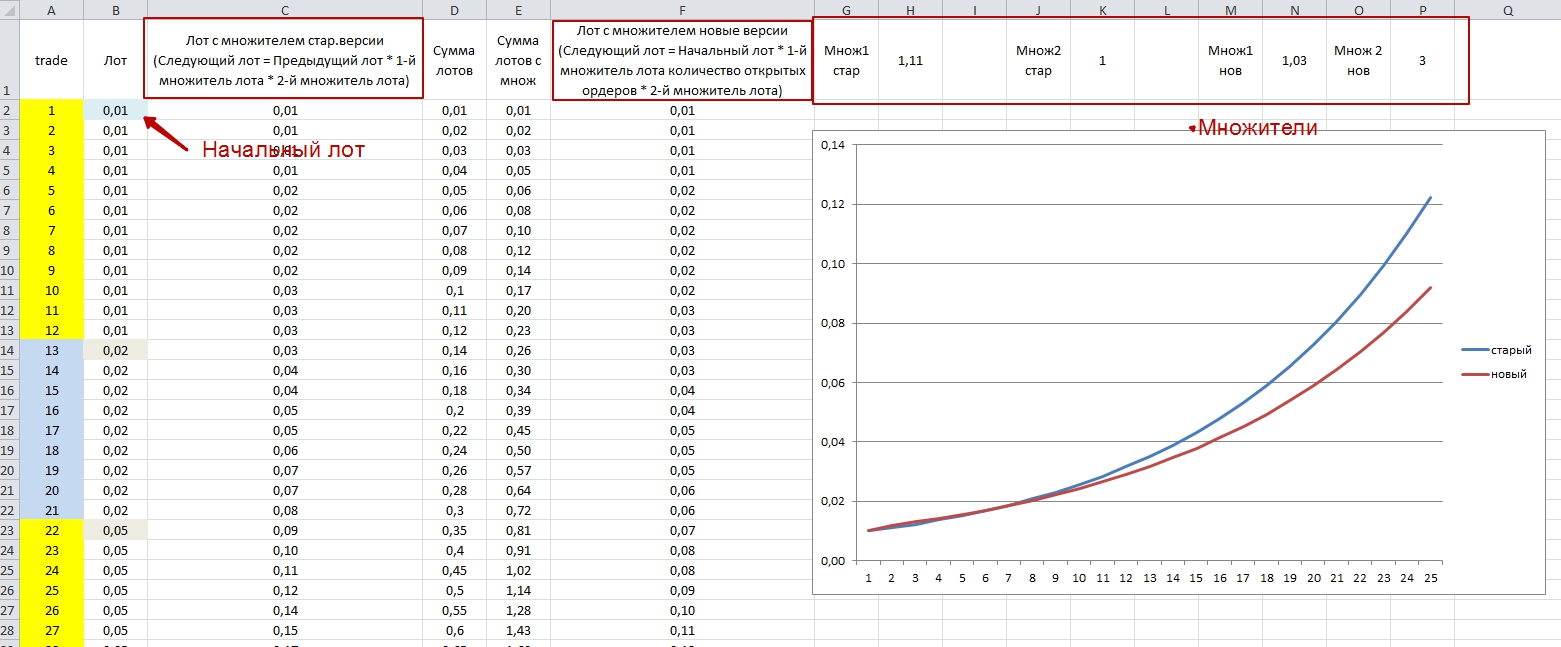Select the 1,03 multiplier value cell
The width and height of the screenshot is (1561, 647).
[1294, 60]
